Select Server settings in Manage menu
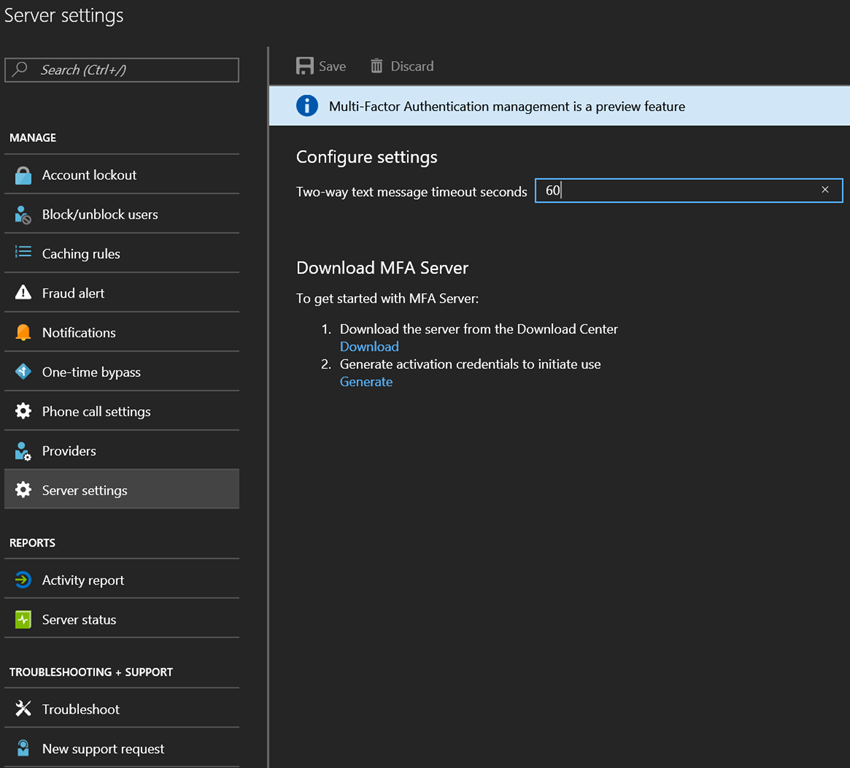Screen dimensions: 850x768 [84, 490]
